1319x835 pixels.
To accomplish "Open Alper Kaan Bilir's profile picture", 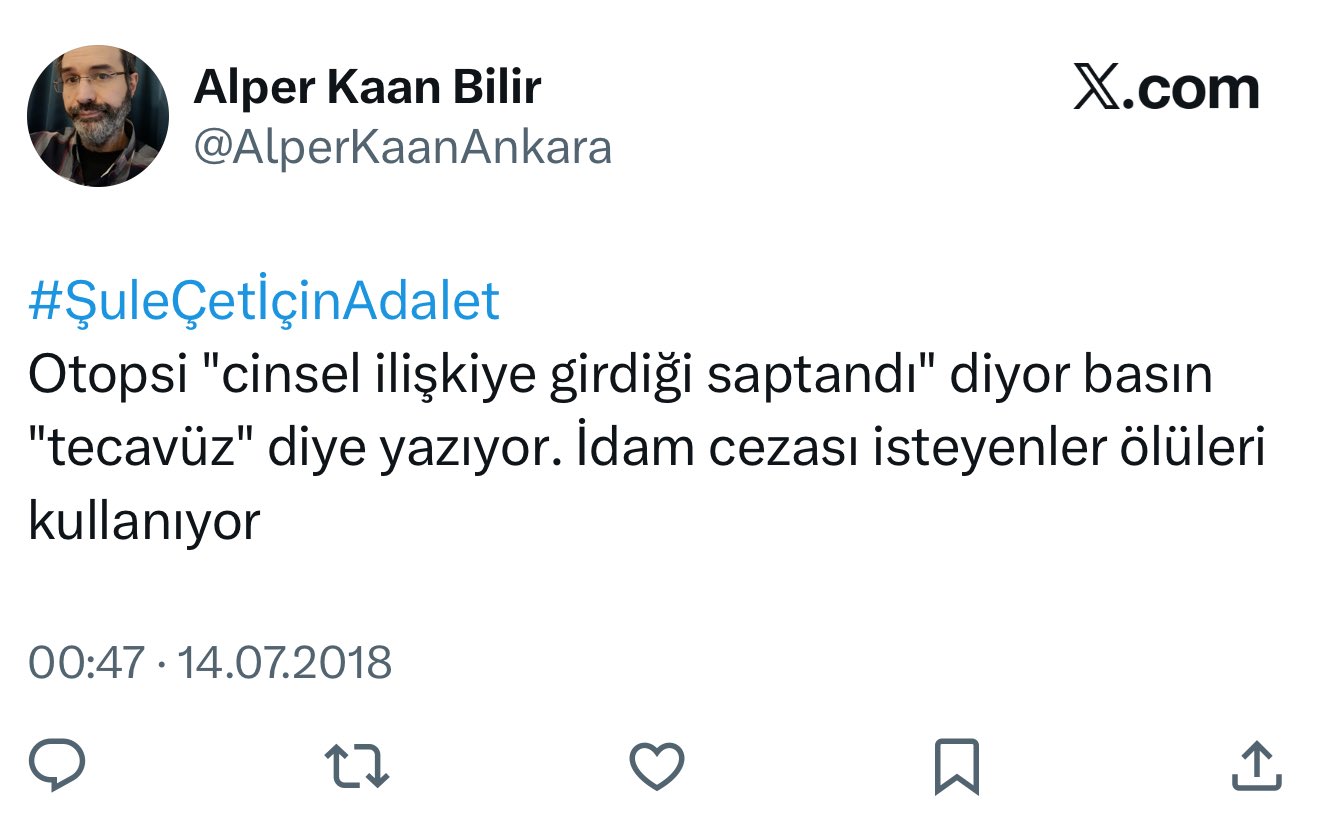I will coord(98,116).
